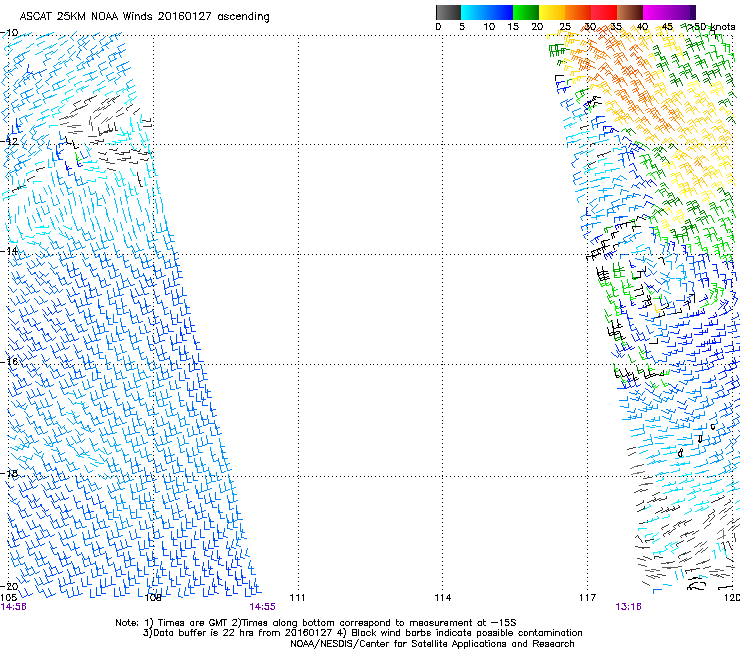Click the longitude label '105' on bottom axis
The height and width of the screenshot is (650, 740).
click(9, 598)
